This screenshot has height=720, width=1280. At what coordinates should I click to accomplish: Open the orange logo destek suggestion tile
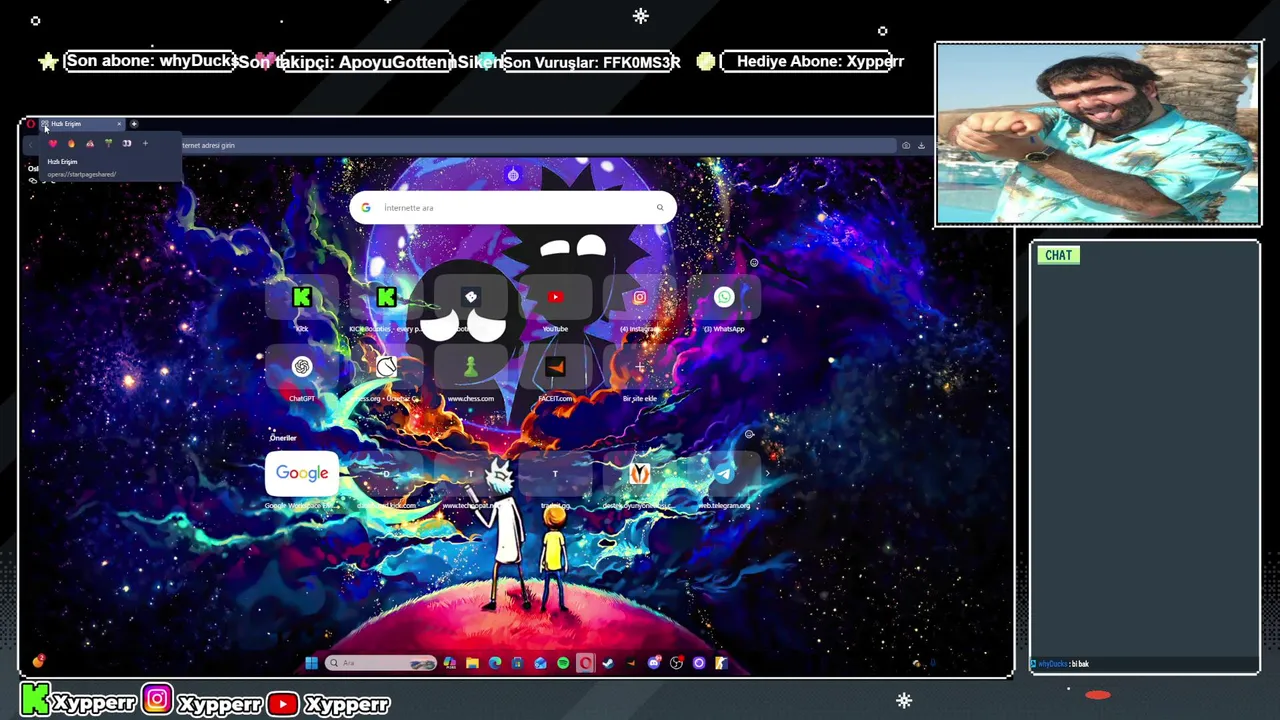tap(640, 473)
